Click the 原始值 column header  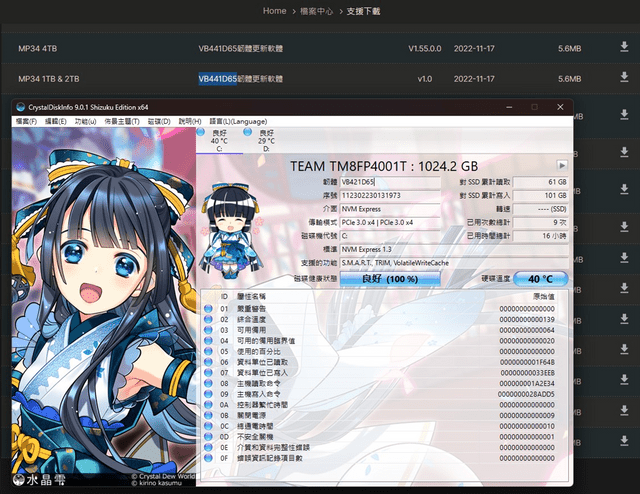pyautogui.click(x=544, y=296)
